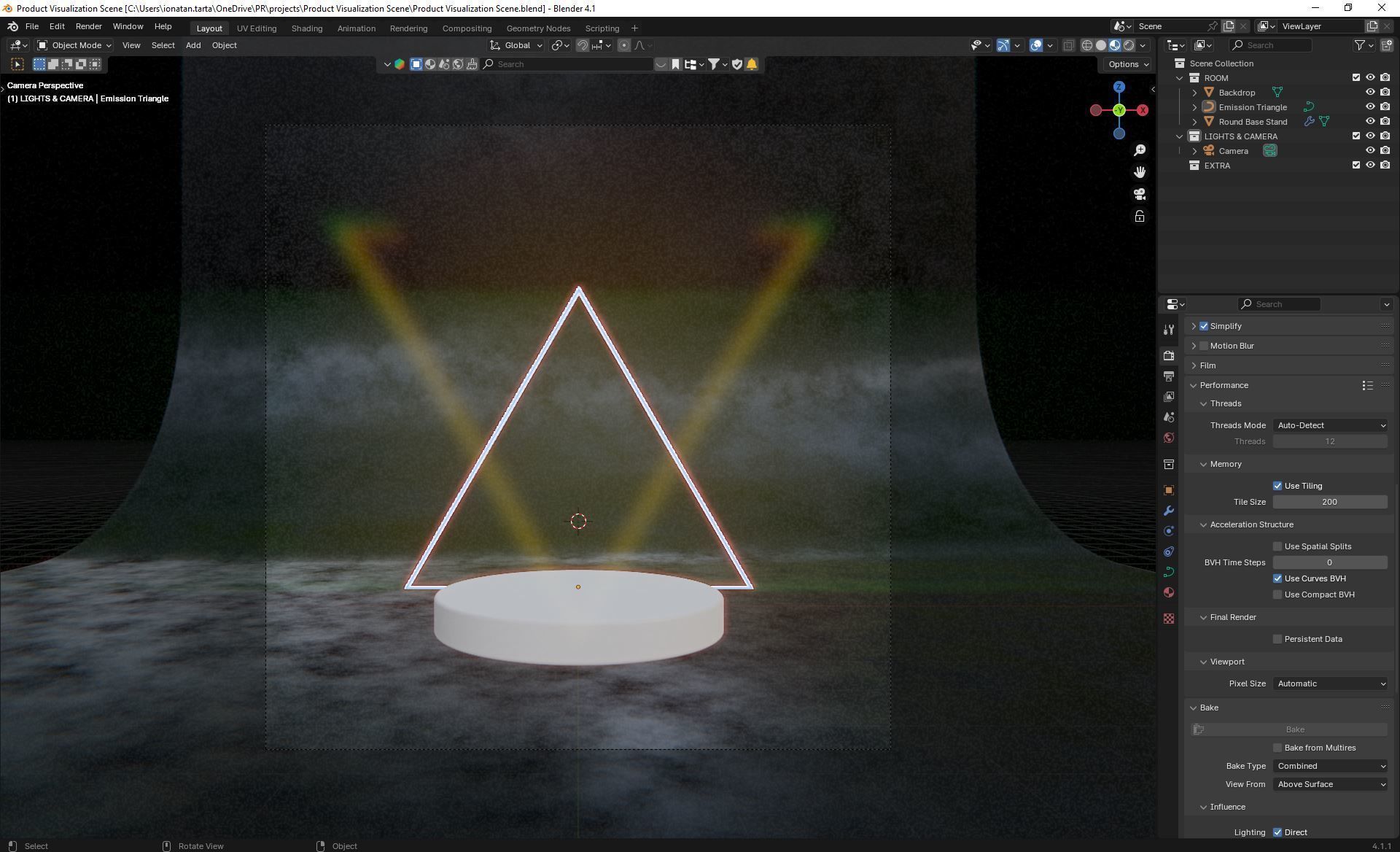1400x852 pixels.
Task: Click the Output properties printer icon
Action: click(1169, 376)
